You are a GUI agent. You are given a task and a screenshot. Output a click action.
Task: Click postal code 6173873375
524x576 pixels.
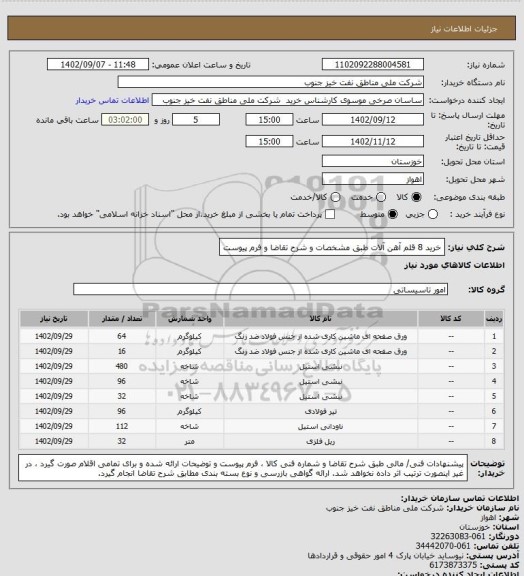click(453, 565)
